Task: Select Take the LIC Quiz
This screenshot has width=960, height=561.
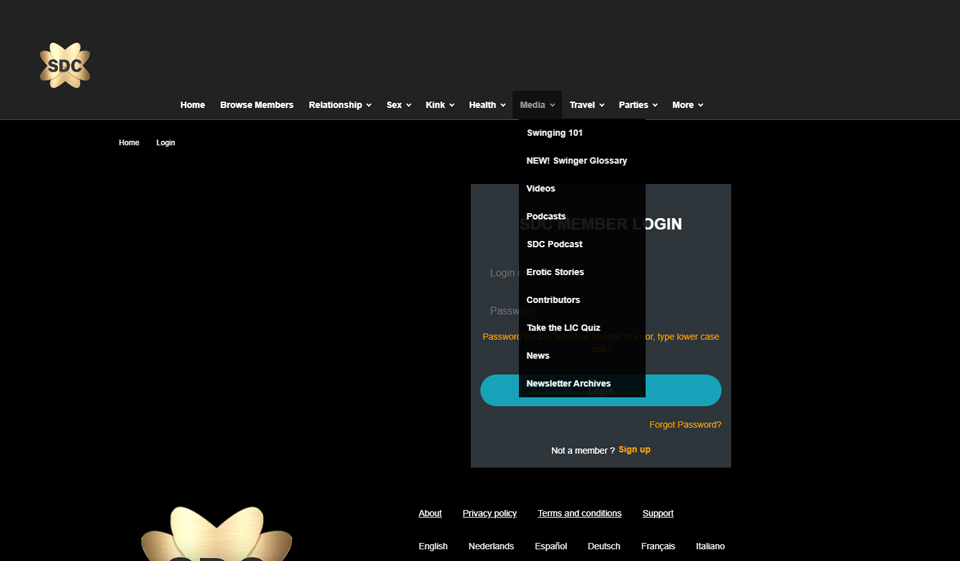Action: point(563,328)
